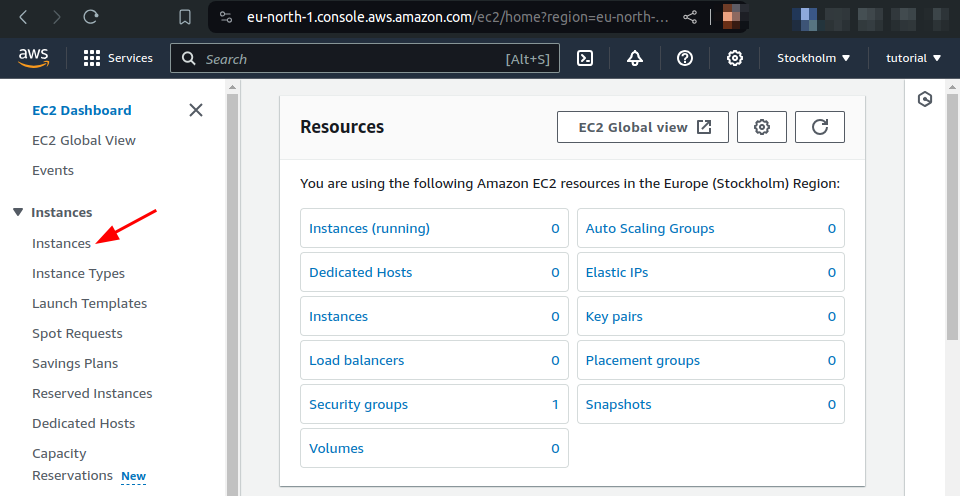Click Elastic IPs resource link
The width and height of the screenshot is (960, 496).
[617, 272]
